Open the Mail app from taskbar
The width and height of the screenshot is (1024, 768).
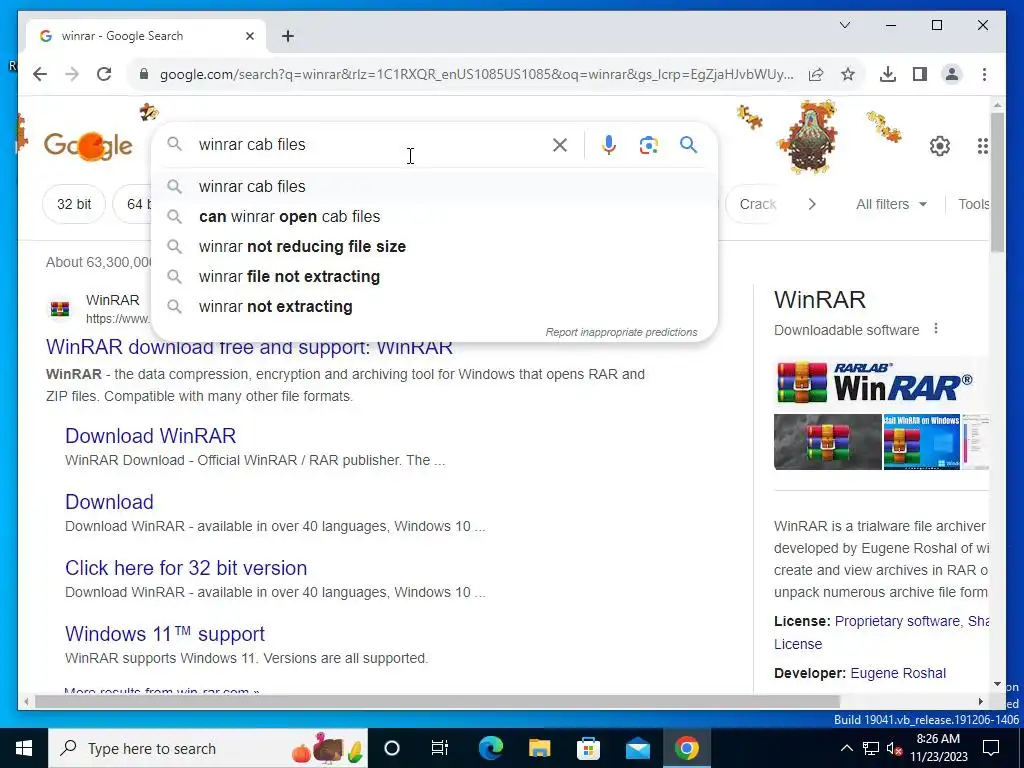pos(637,748)
